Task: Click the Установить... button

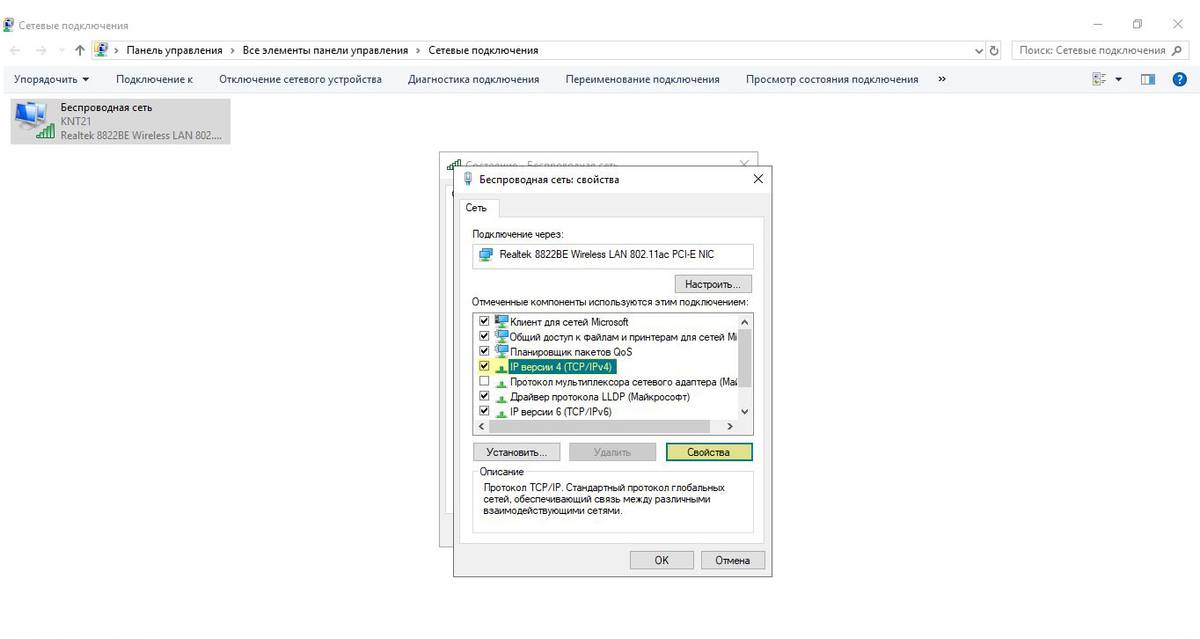Action: (516, 452)
